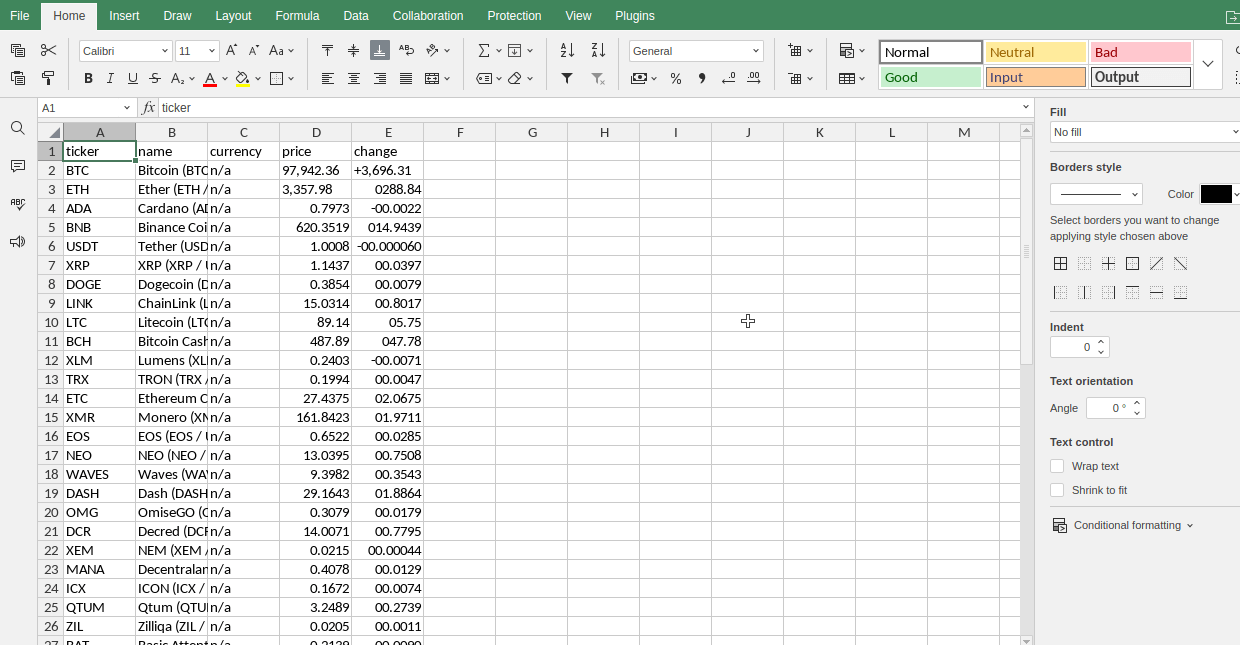Apply a filter to the data
The height and width of the screenshot is (645, 1240).
566,77
